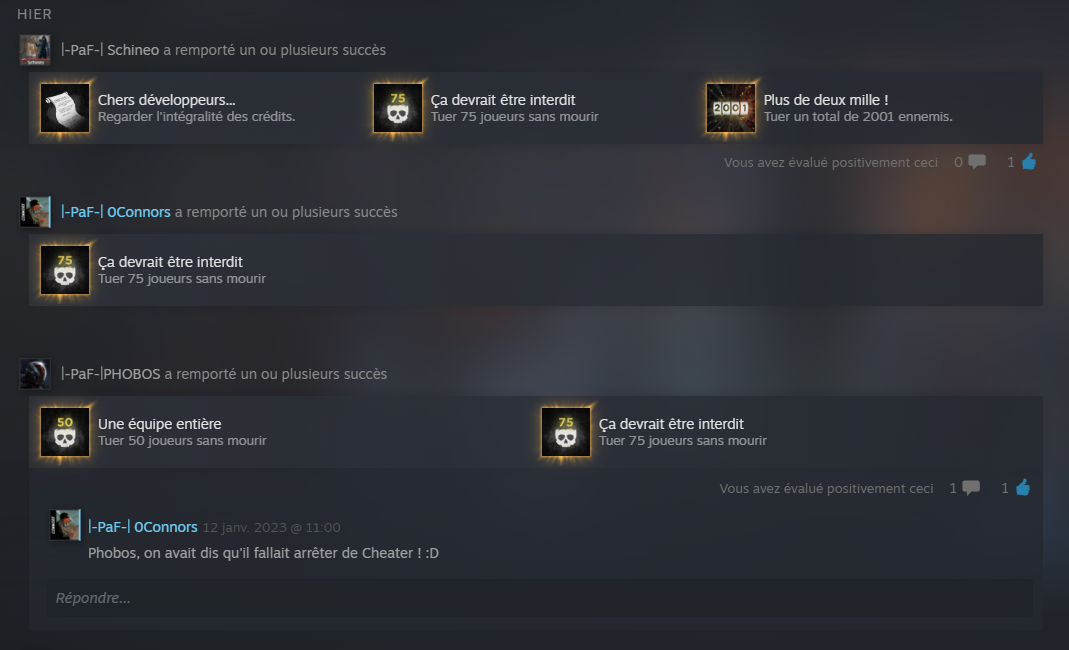Click OConnors' avatar in the comment
1069x650 pixels.
(x=65, y=525)
